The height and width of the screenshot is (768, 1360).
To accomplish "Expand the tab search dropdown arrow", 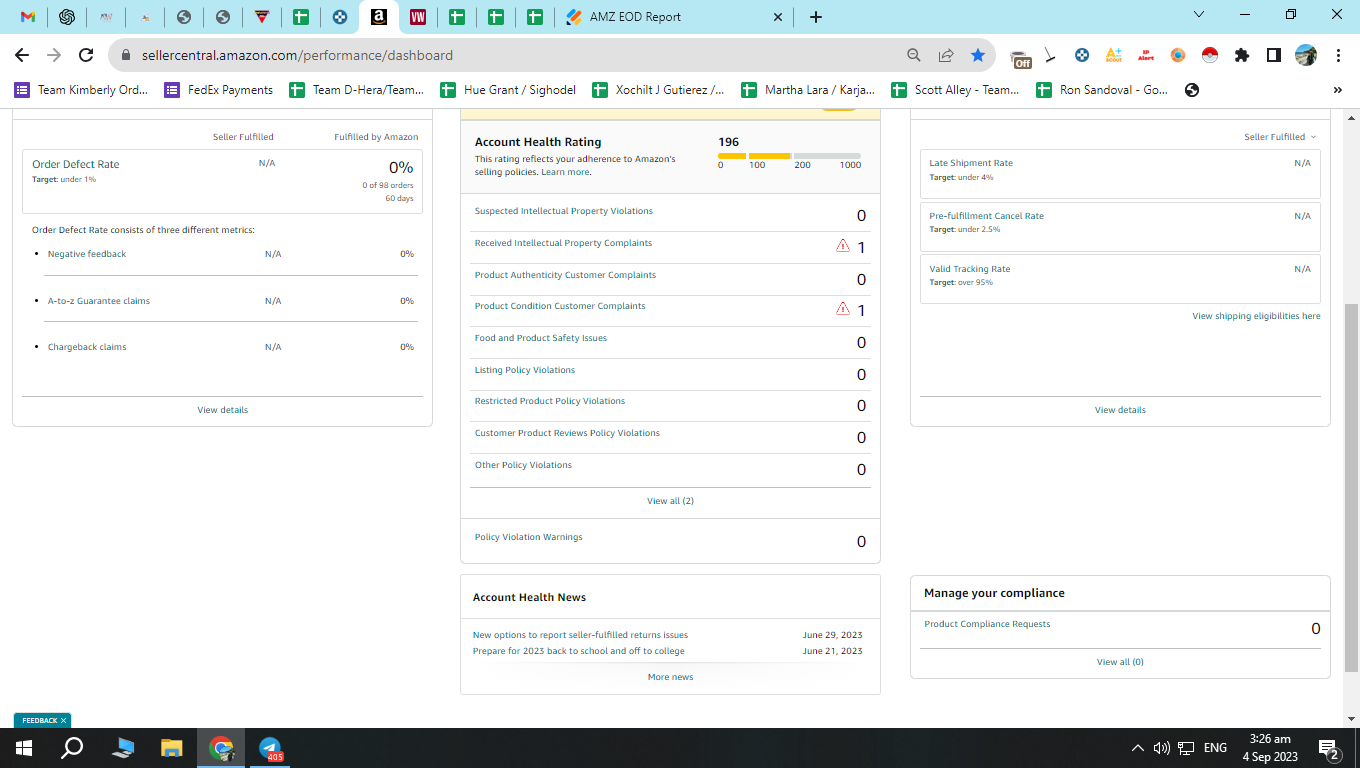I will [x=1200, y=14].
